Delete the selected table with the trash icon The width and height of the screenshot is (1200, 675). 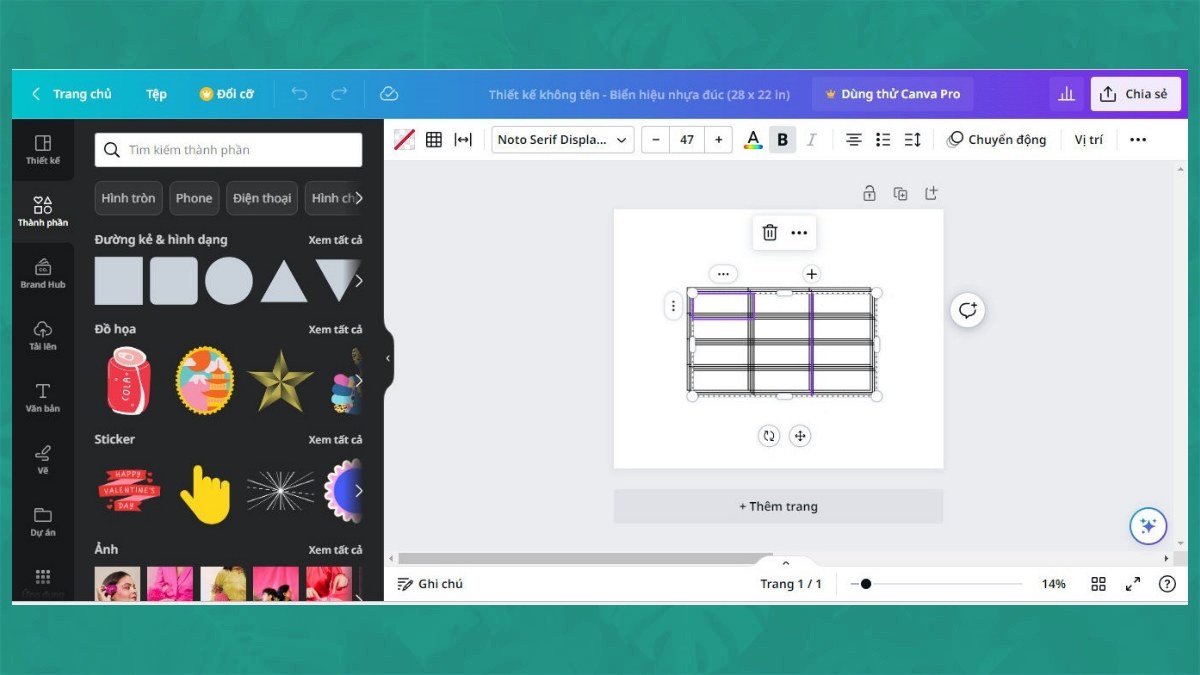769,233
